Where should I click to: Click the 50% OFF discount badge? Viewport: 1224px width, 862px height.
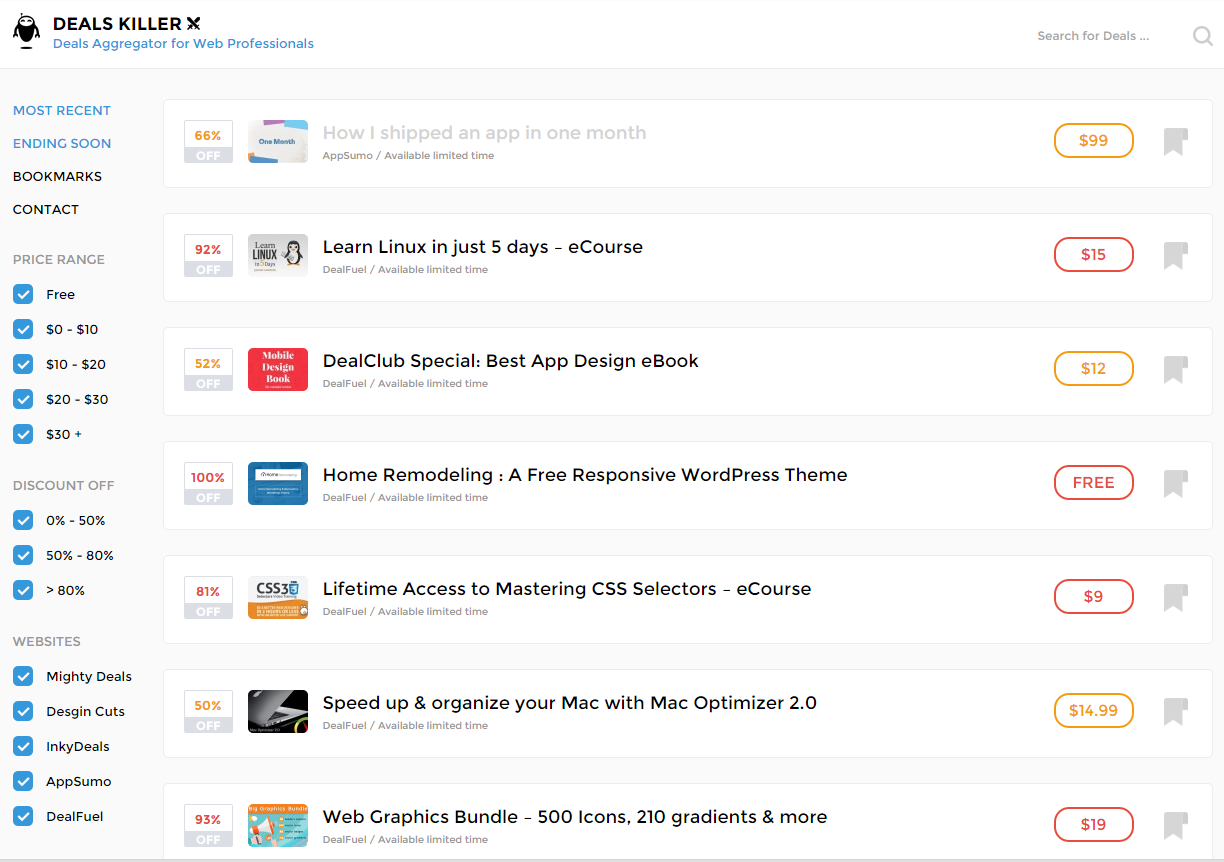tap(208, 711)
